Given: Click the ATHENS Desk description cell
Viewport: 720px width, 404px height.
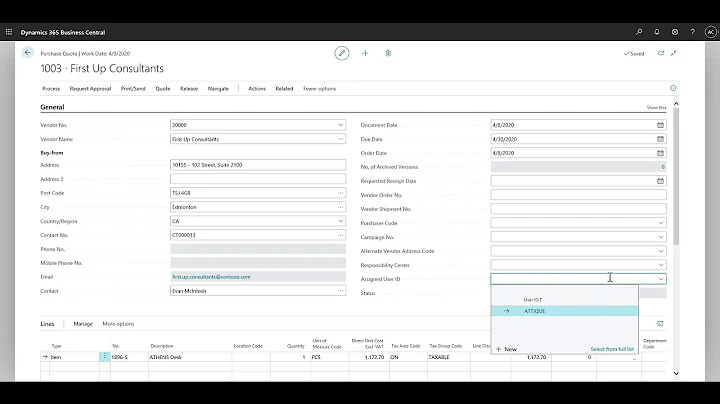Looking at the screenshot, I should click(x=190, y=357).
